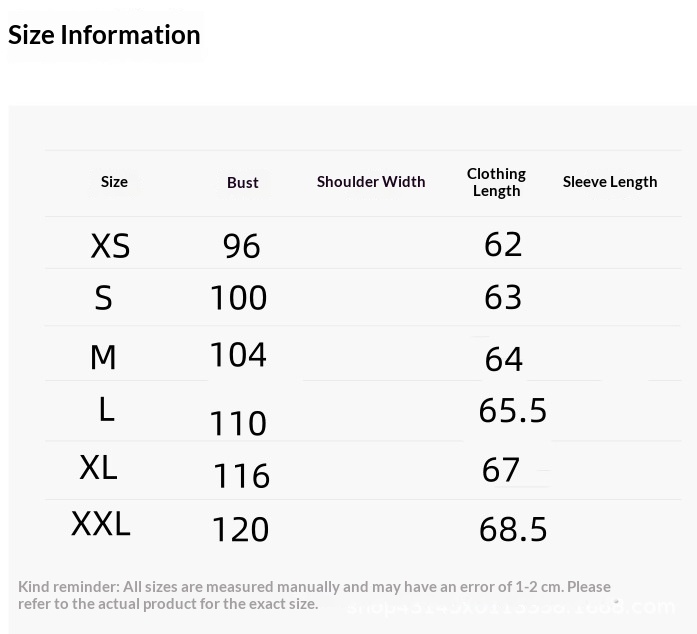Click the Size Information heading
Image resolution: width=697 pixels, height=634 pixels.
point(104,35)
